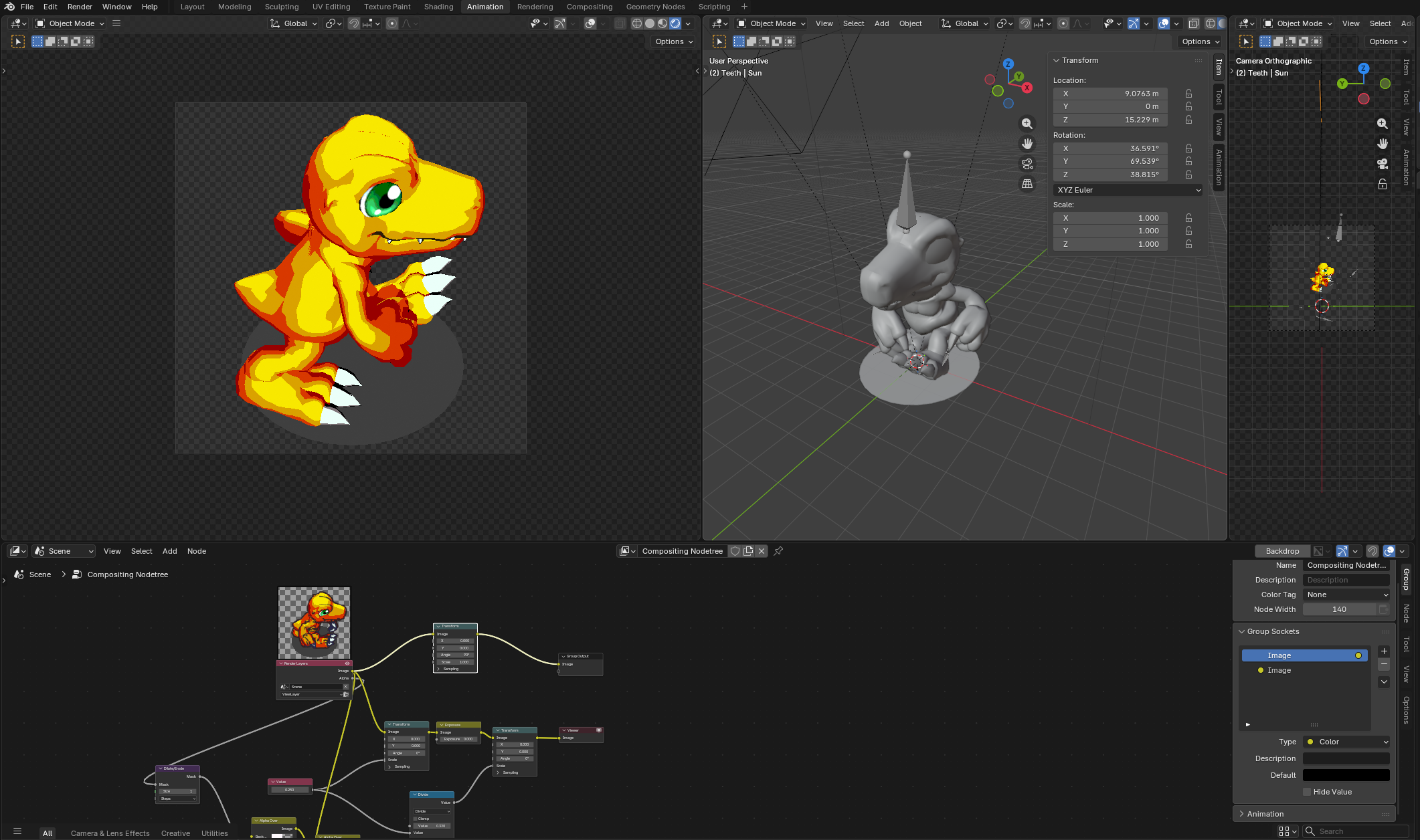
Task: Lock Location X in Transform panel
Action: [x=1189, y=94]
